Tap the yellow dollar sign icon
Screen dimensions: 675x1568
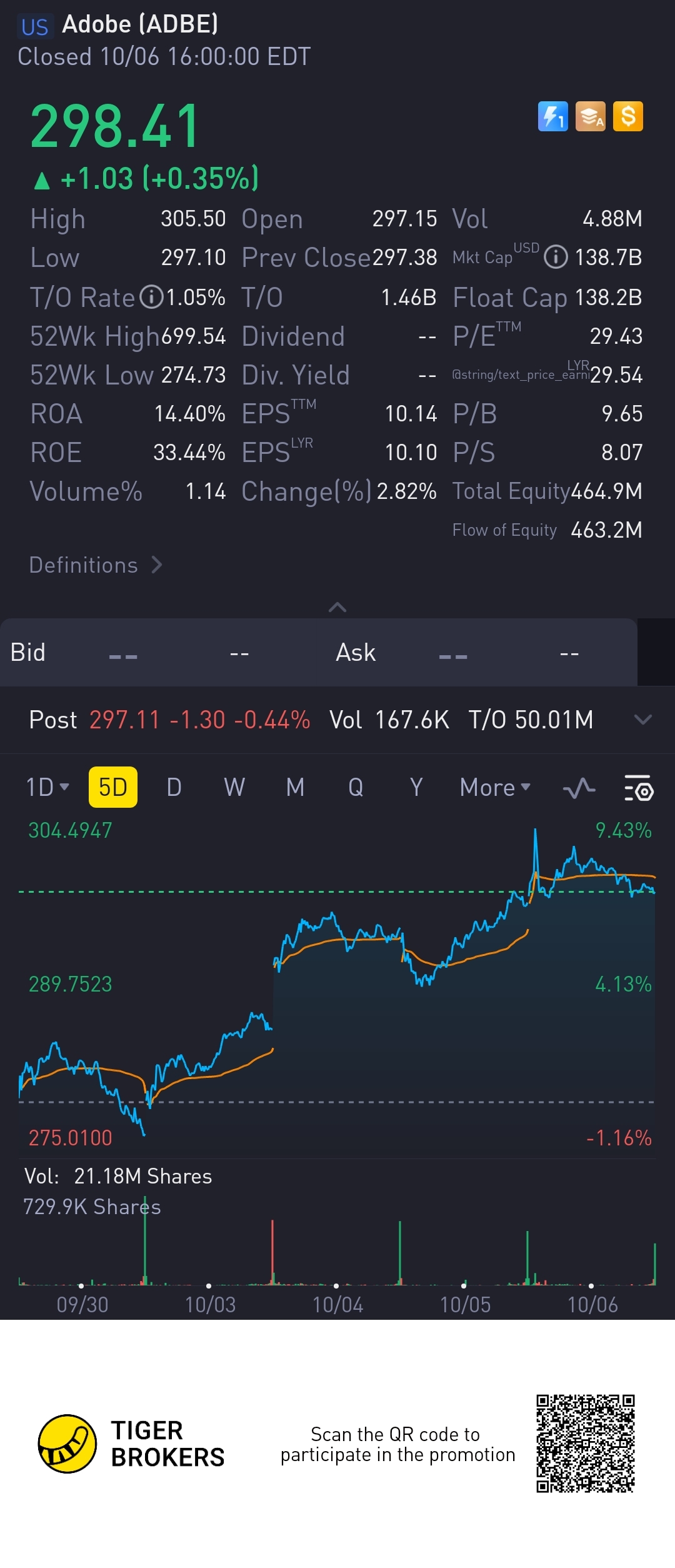click(628, 116)
